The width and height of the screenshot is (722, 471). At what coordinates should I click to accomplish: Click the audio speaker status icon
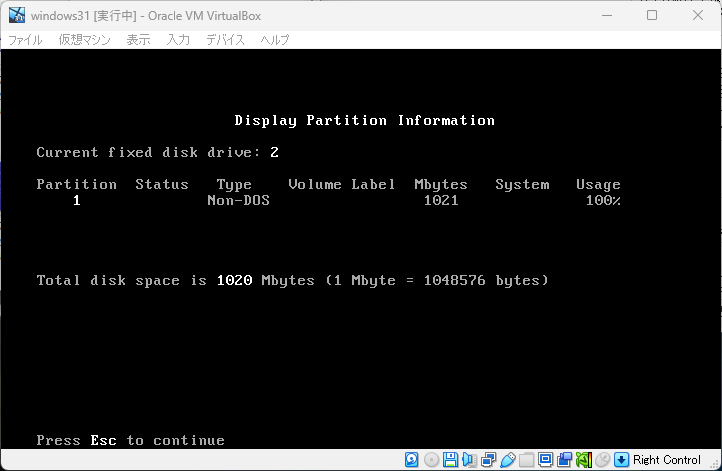469,459
